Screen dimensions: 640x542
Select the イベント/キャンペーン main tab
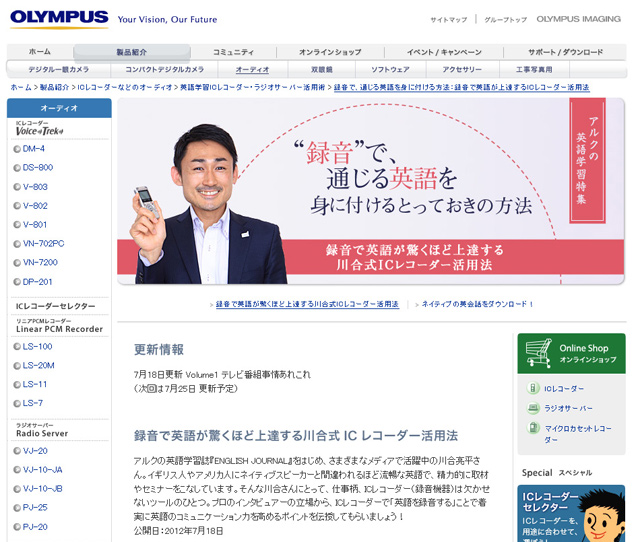[x=444, y=52]
